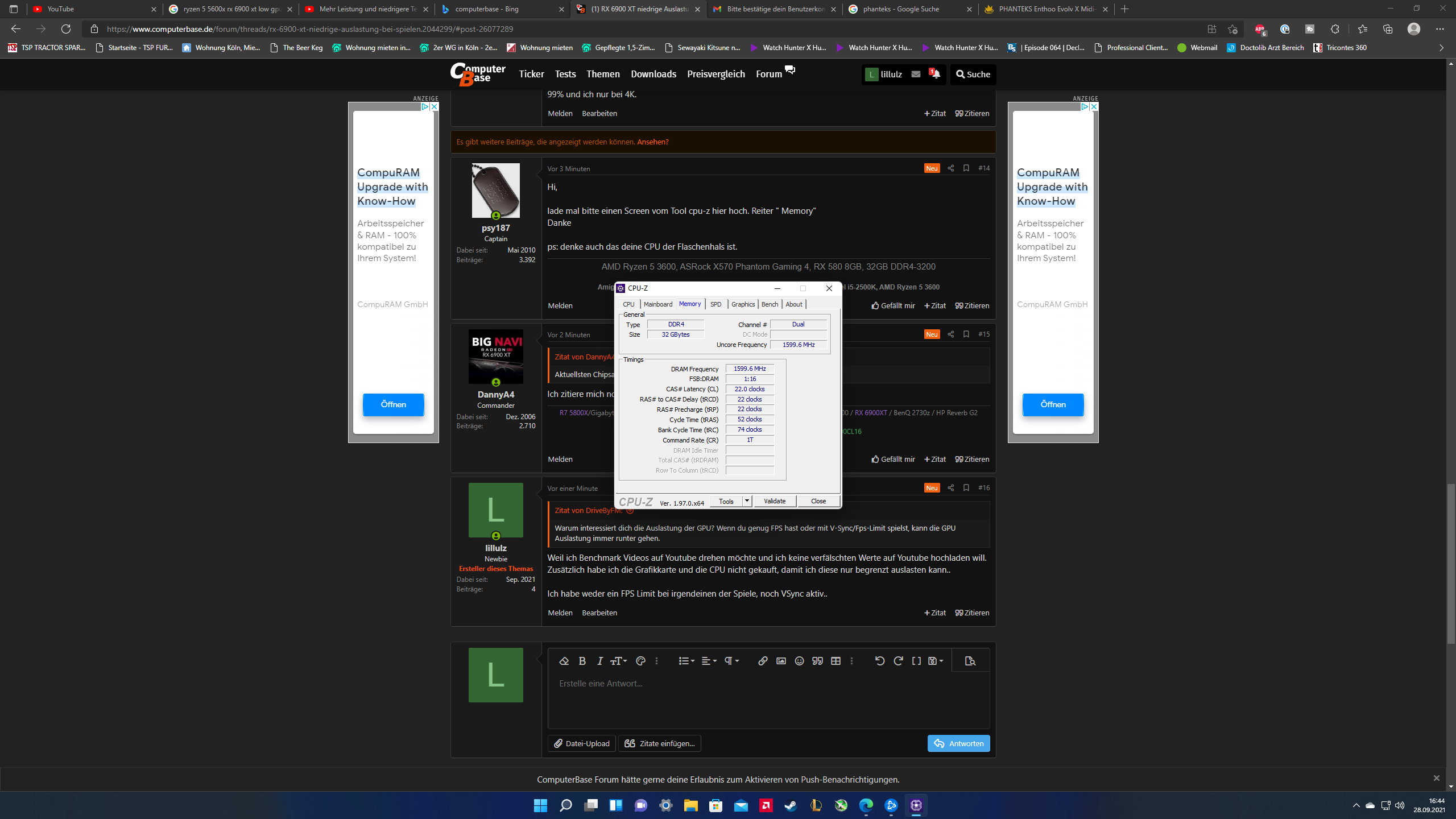The image size is (1456, 819).
Task: Open the list style dropdown
Action: click(x=686, y=661)
